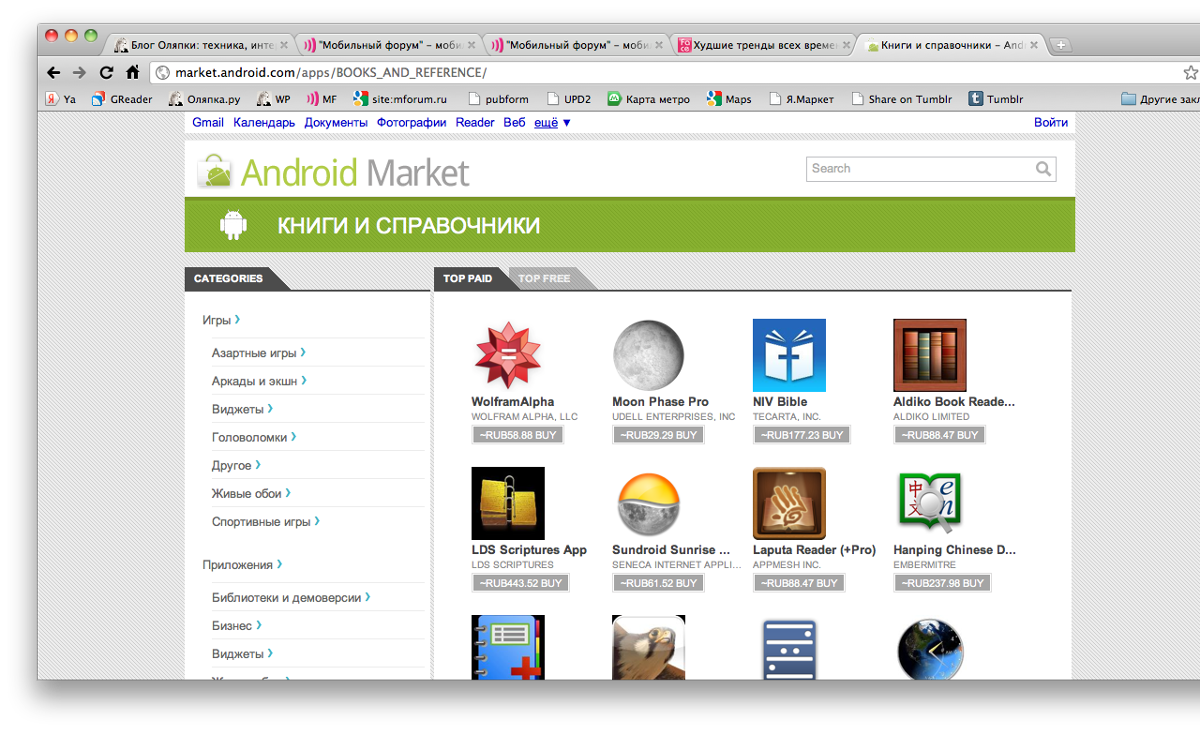Image resolution: width=1200 pixels, height=731 pixels.
Task: Select the Top Paid tab
Action: (x=467, y=279)
